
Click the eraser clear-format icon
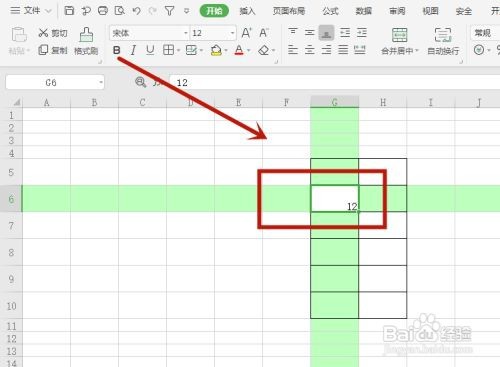tap(264, 50)
